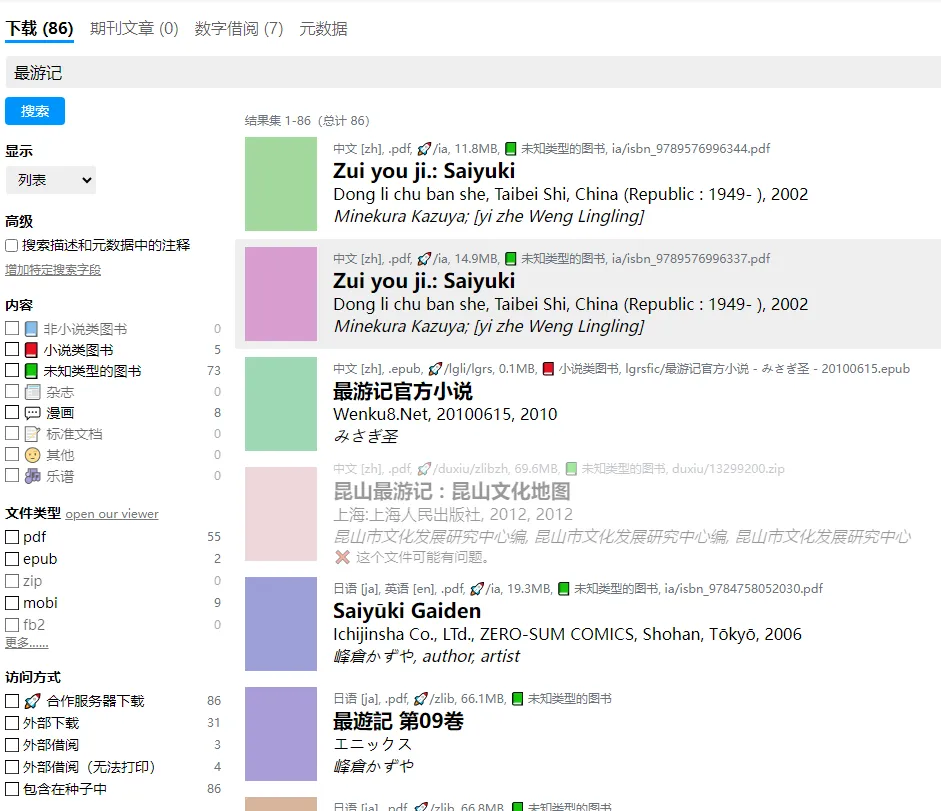Image resolution: width=941 pixels, height=811 pixels.
Task: Click the blue book icon for 非小说类图书
Action: pos(31,329)
